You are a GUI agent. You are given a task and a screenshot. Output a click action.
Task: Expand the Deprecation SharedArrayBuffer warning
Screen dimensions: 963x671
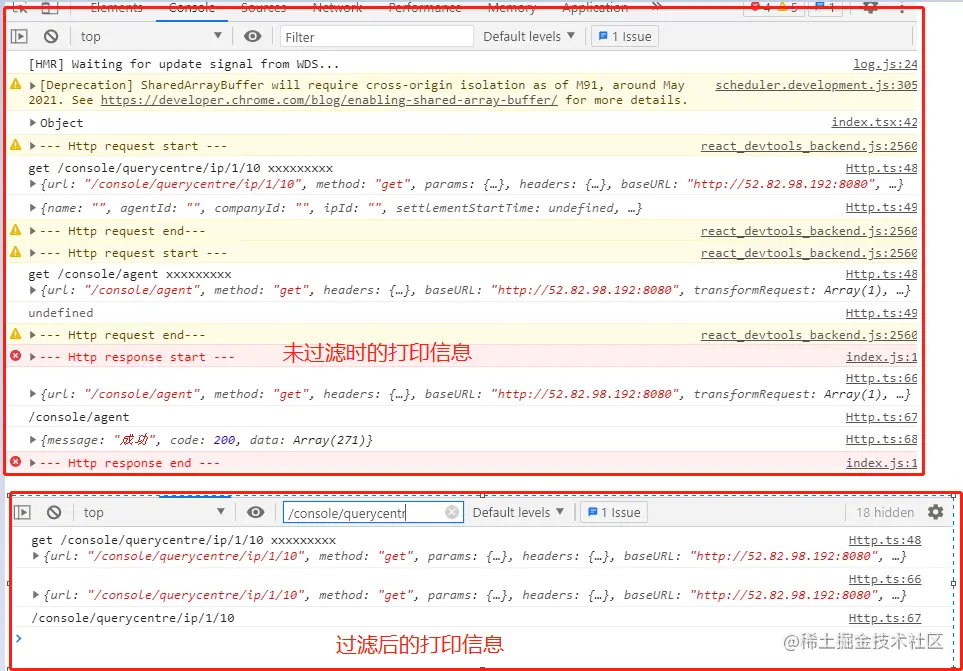click(33, 85)
